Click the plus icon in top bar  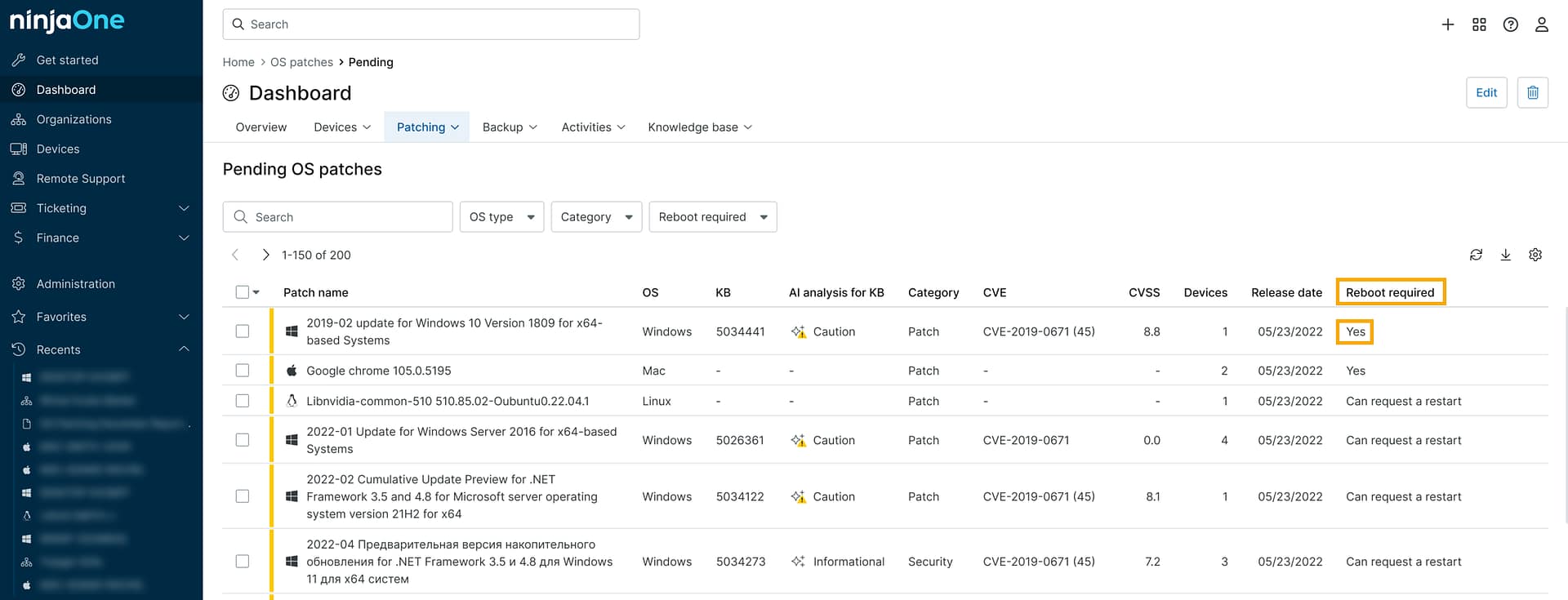(1448, 24)
